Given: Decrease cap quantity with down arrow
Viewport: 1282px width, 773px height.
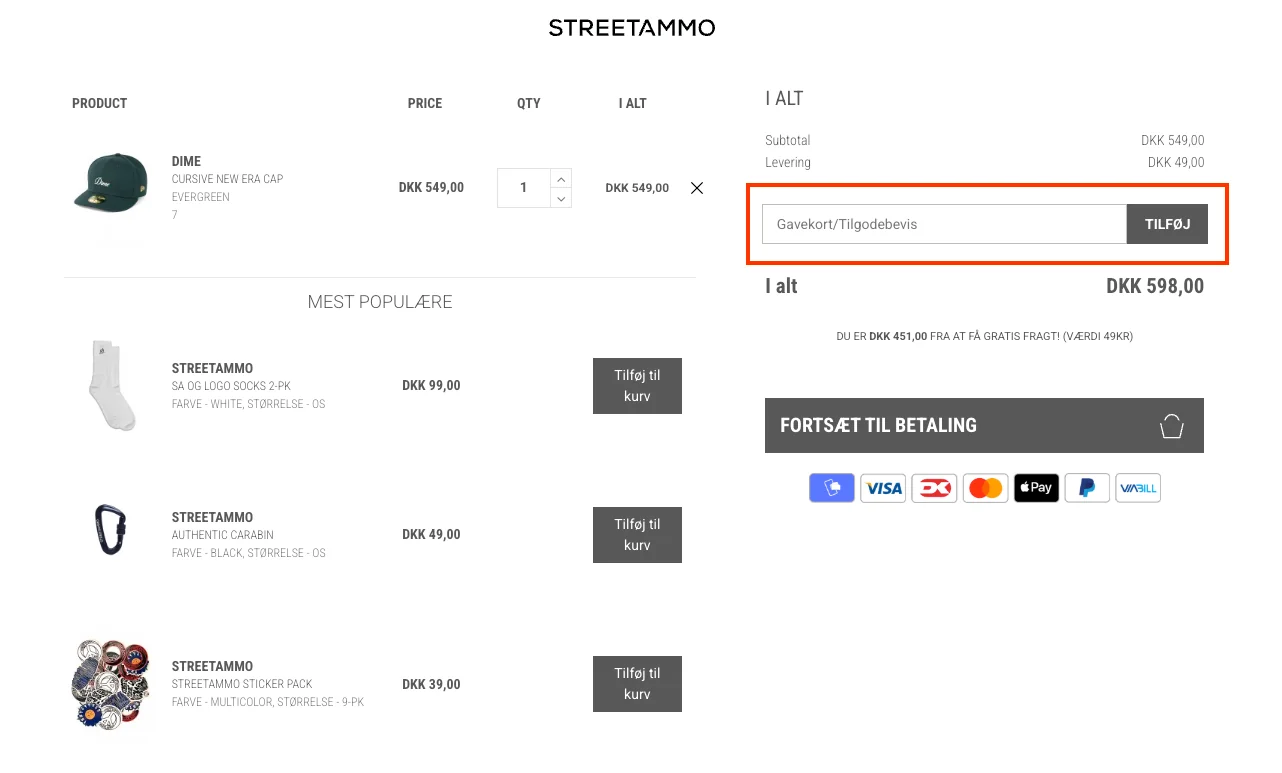Looking at the screenshot, I should click(x=561, y=198).
